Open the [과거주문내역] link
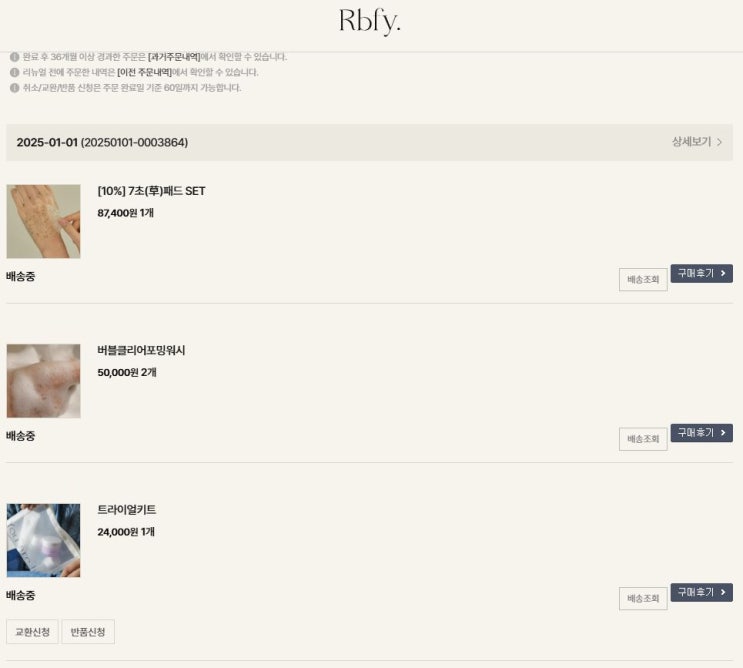 coord(174,57)
